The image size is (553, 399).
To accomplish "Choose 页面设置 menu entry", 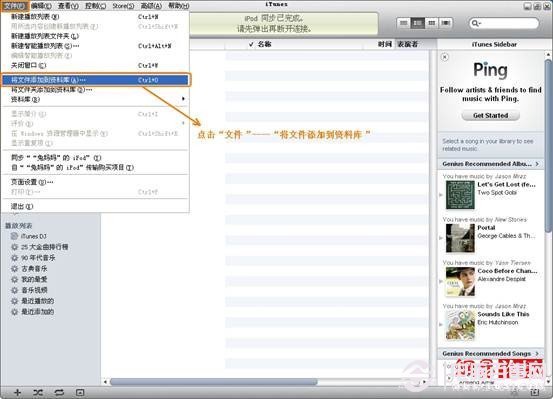I will point(95,182).
